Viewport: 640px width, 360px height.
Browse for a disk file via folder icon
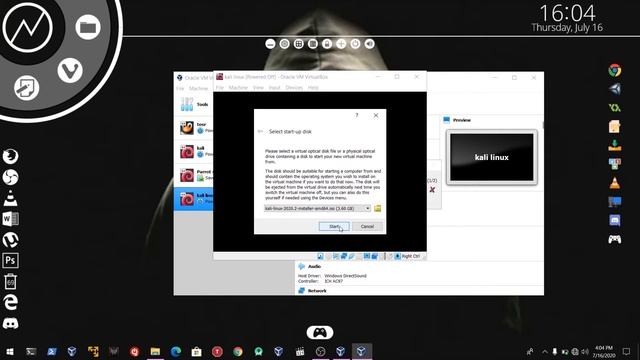(378, 209)
